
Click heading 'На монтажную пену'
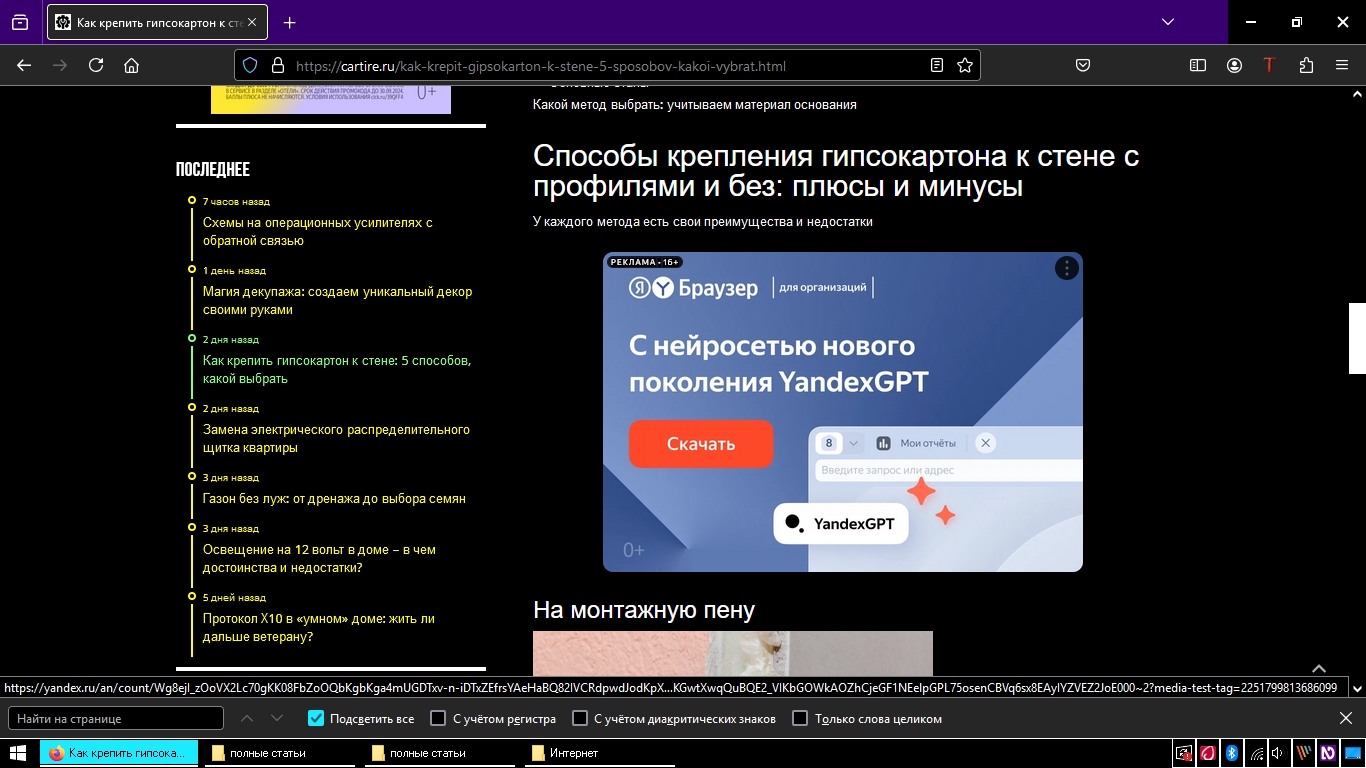pyautogui.click(x=644, y=610)
